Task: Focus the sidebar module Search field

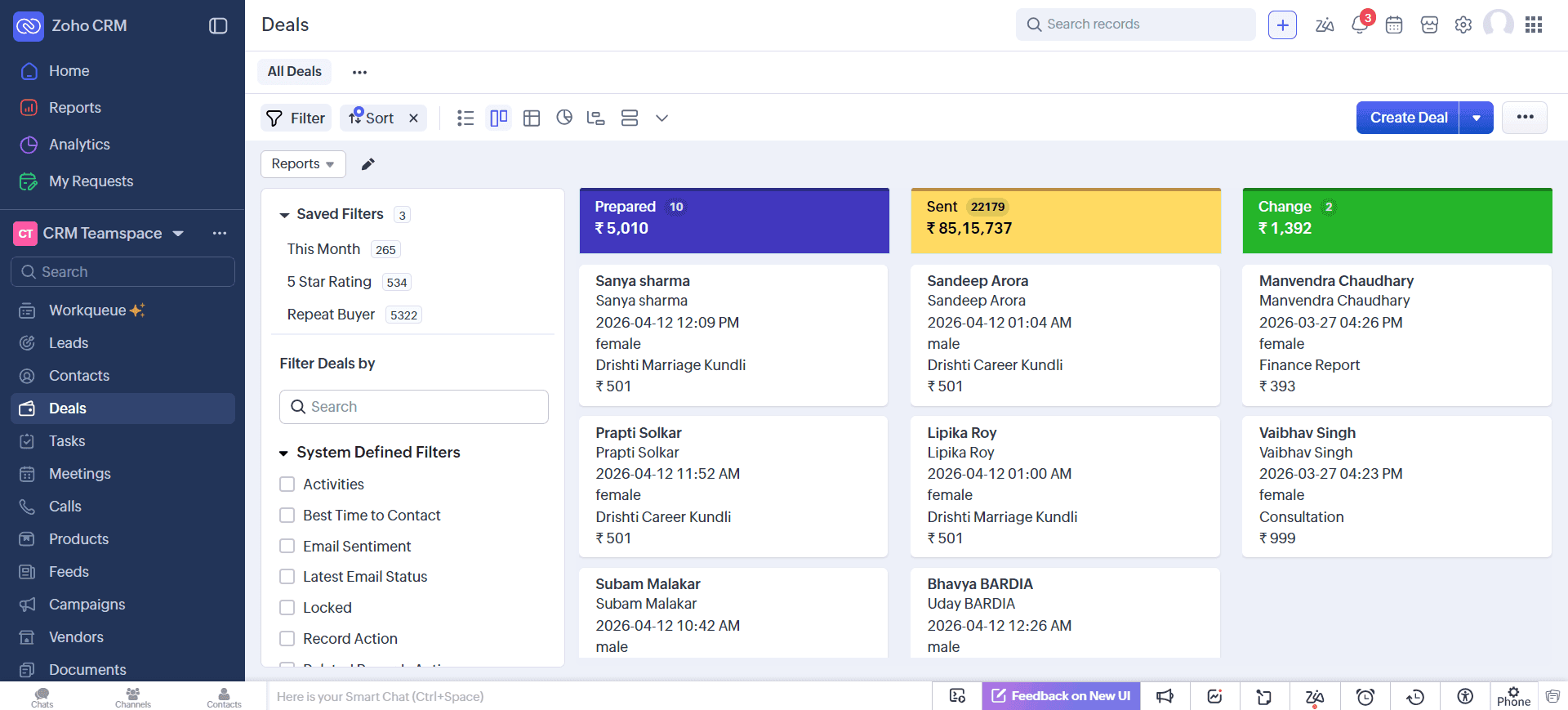Action: click(x=122, y=272)
